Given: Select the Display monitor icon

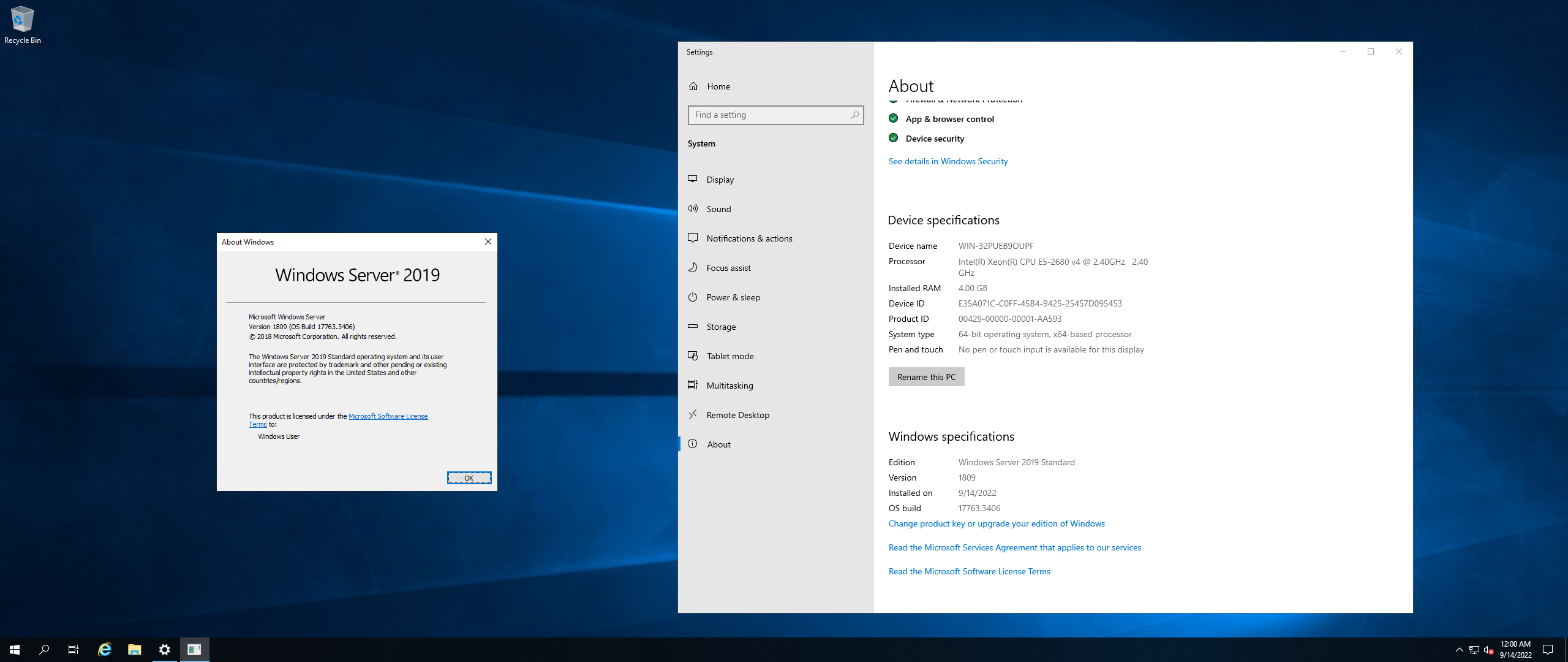Looking at the screenshot, I should tap(693, 179).
